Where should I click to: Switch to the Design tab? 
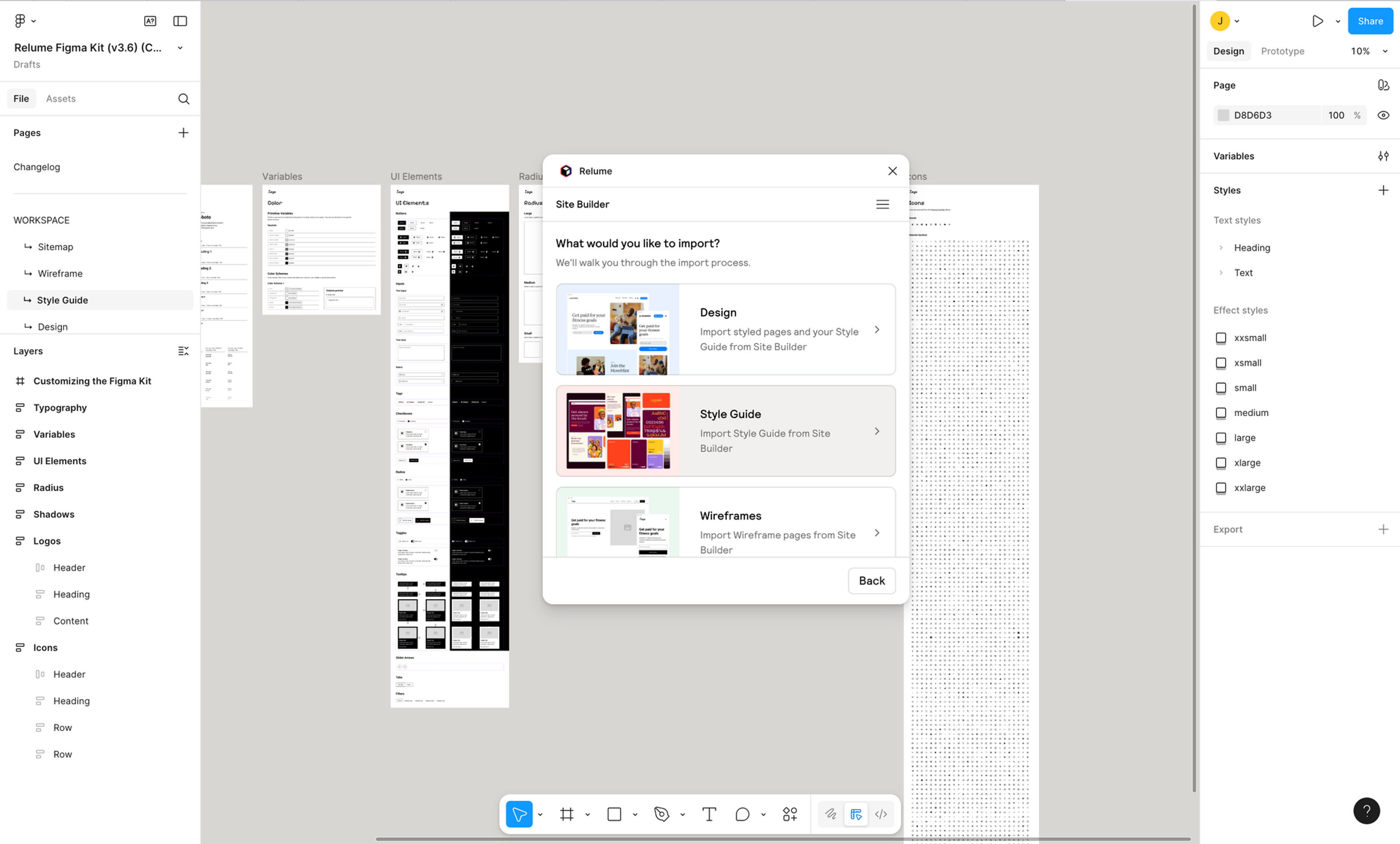coord(1228,51)
